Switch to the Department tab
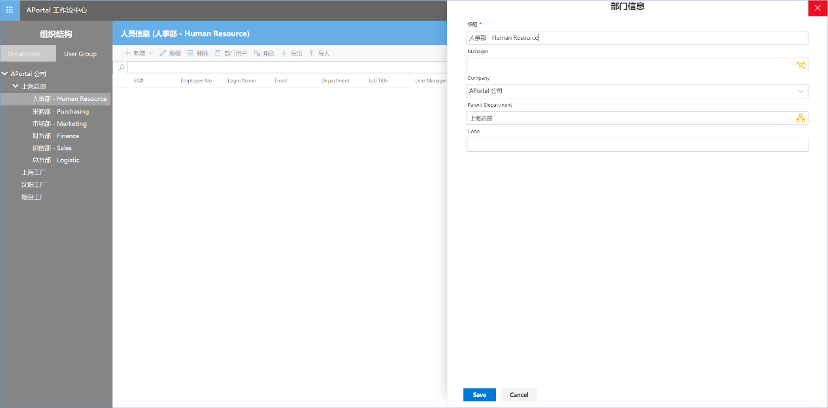 pos(27,54)
